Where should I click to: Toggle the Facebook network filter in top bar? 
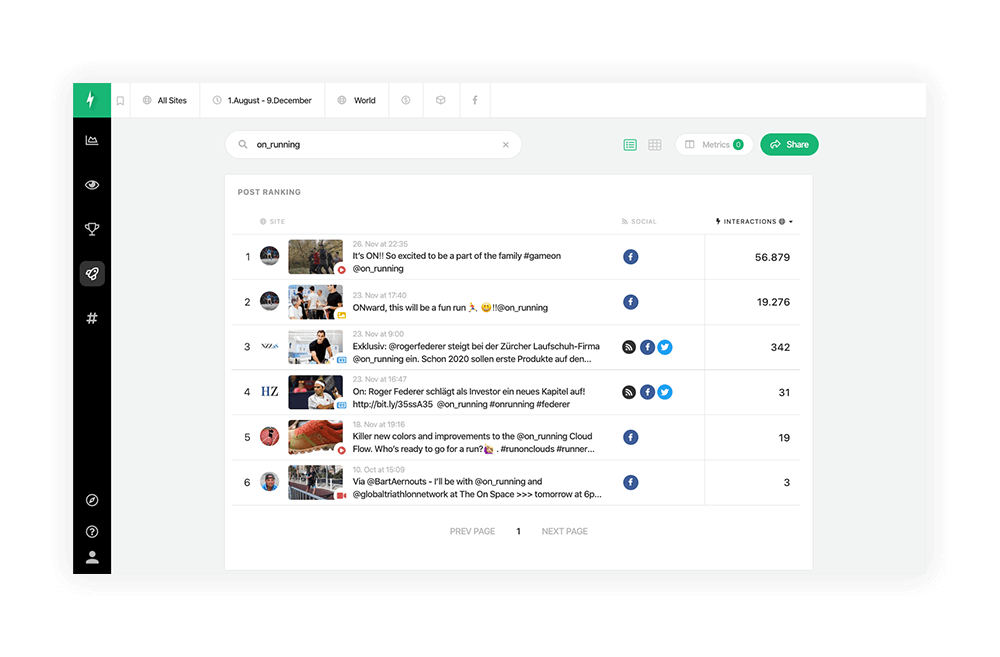(474, 101)
